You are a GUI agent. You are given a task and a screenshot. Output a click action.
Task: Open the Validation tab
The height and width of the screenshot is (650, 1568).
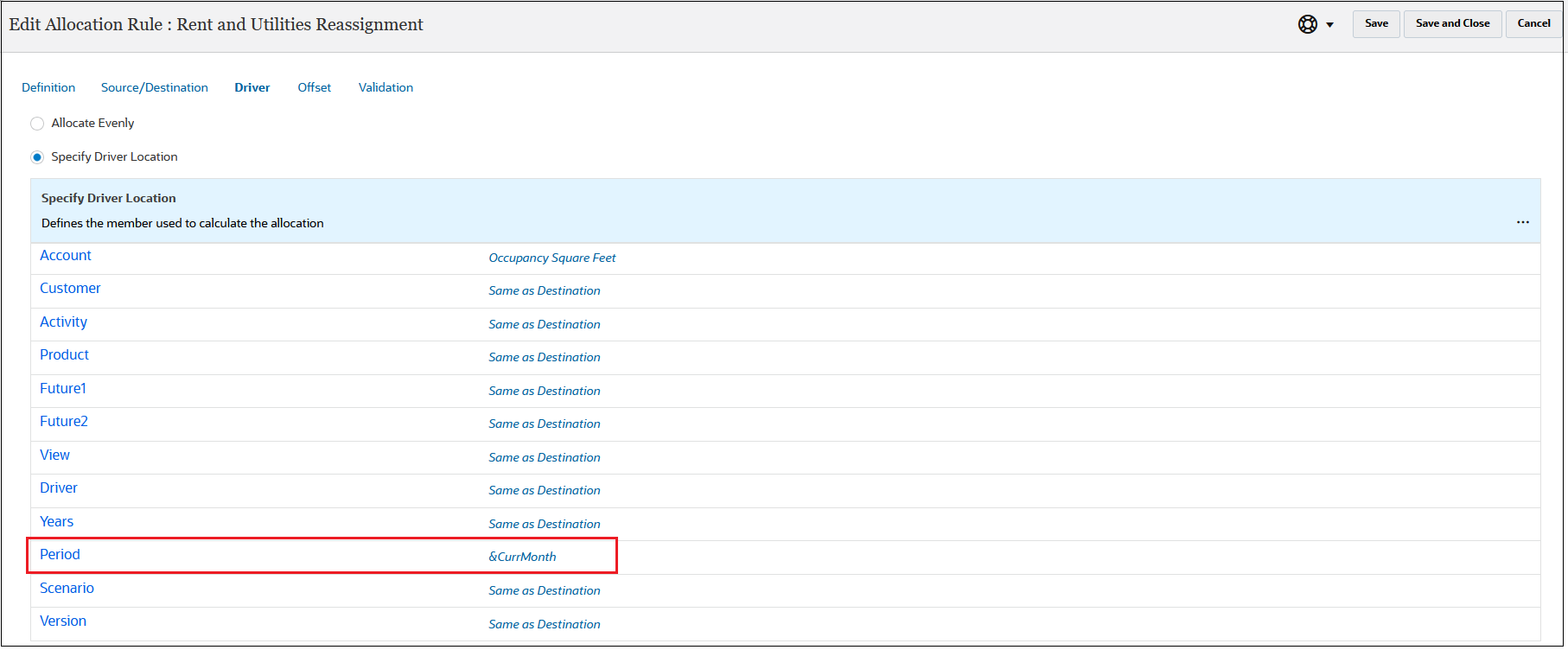[386, 87]
